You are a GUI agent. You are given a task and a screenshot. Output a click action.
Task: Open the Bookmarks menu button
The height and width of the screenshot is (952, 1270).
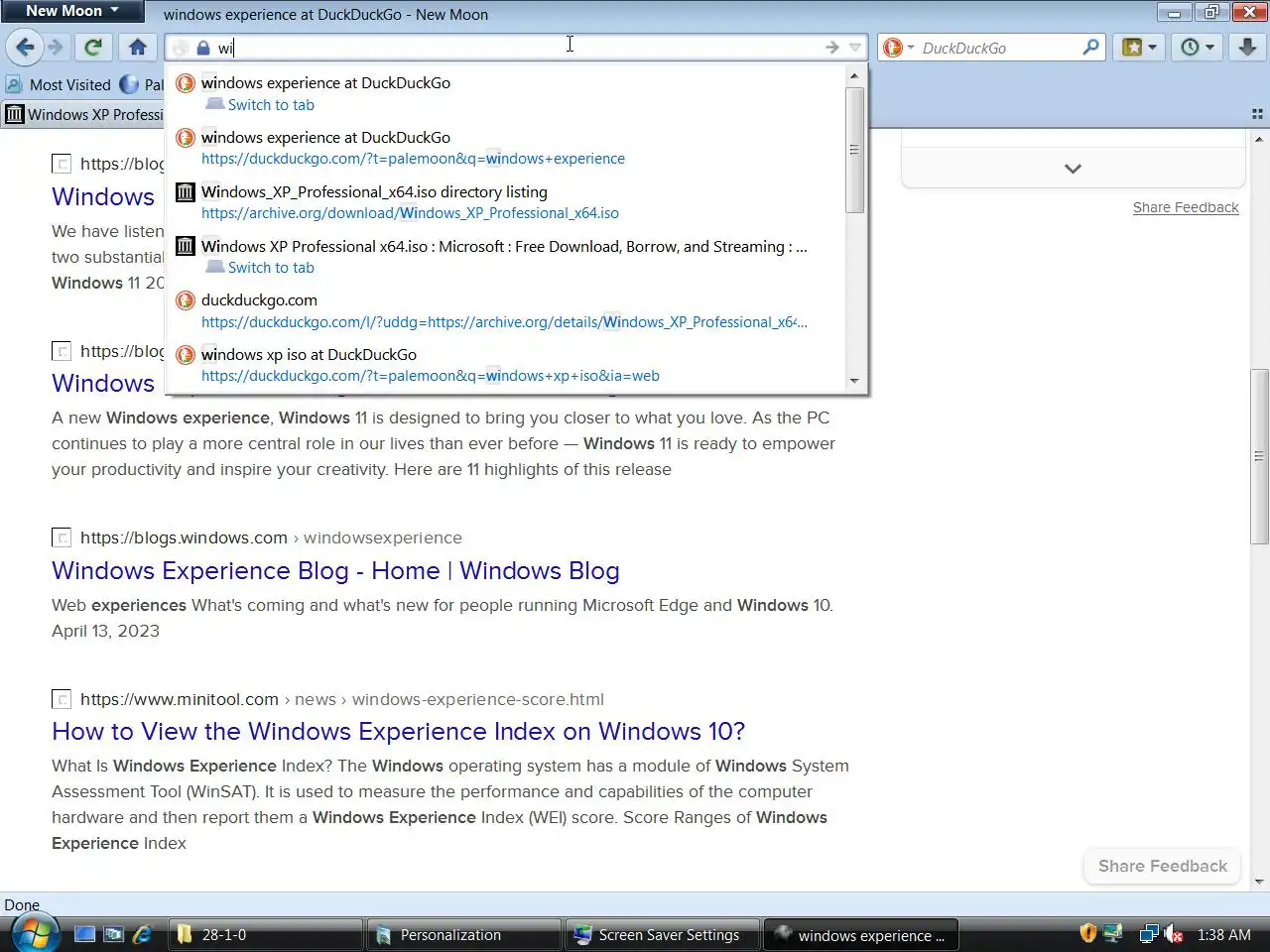coord(1139,47)
